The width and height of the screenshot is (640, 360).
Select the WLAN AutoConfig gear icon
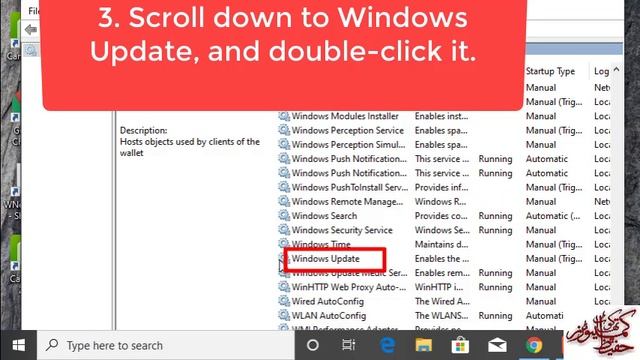(x=284, y=316)
